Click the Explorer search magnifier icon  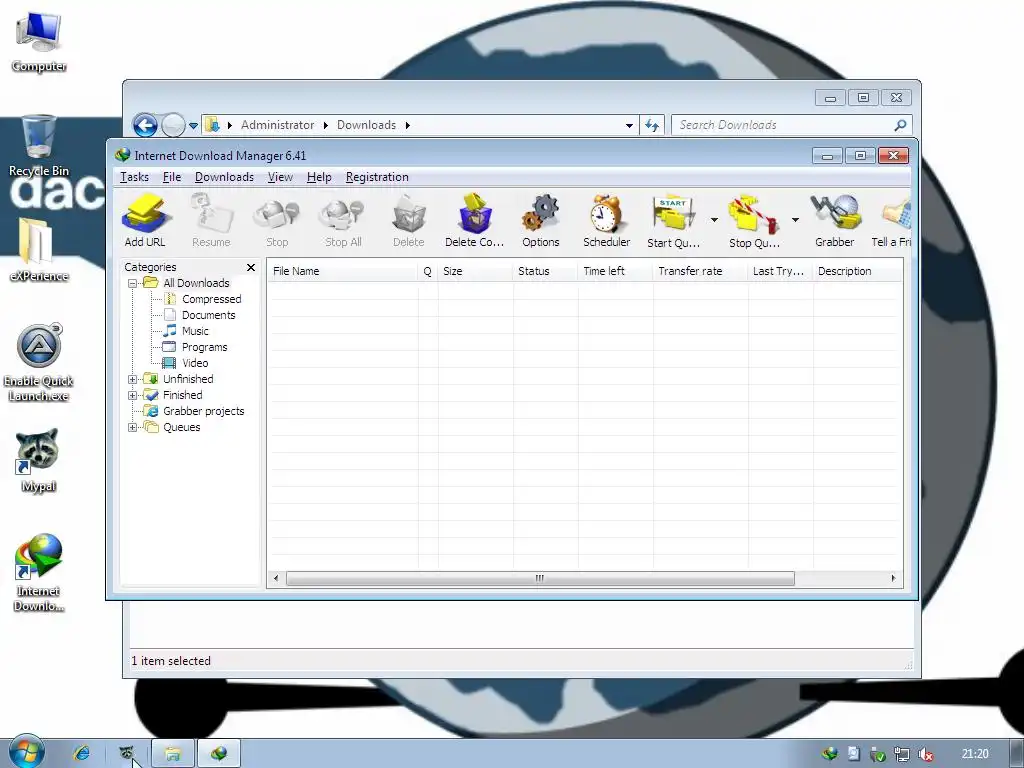tap(901, 125)
